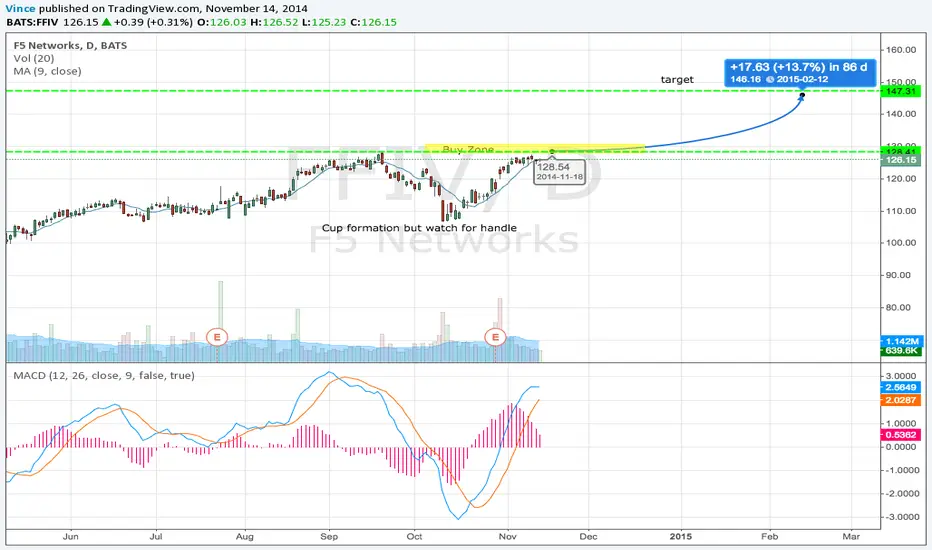Click the BATS:FFIV symbol text
The image size is (932, 550).
32,23
